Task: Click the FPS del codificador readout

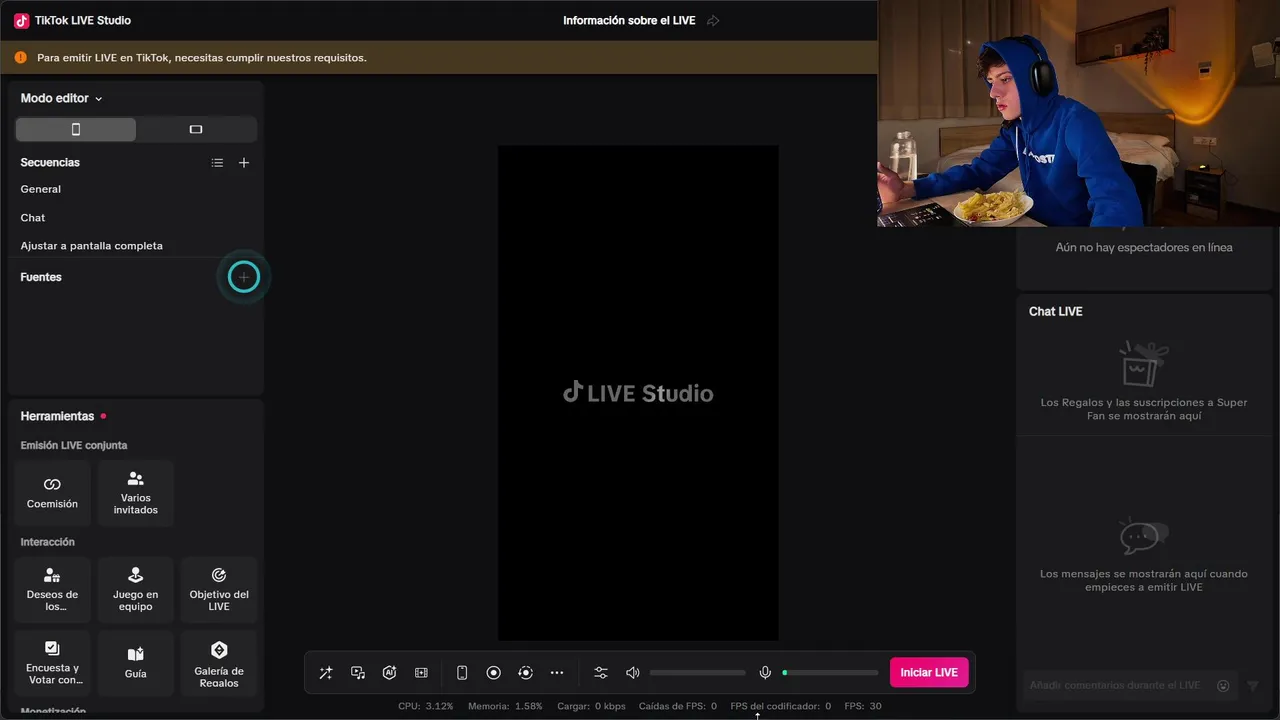Action: pyautogui.click(x=781, y=706)
